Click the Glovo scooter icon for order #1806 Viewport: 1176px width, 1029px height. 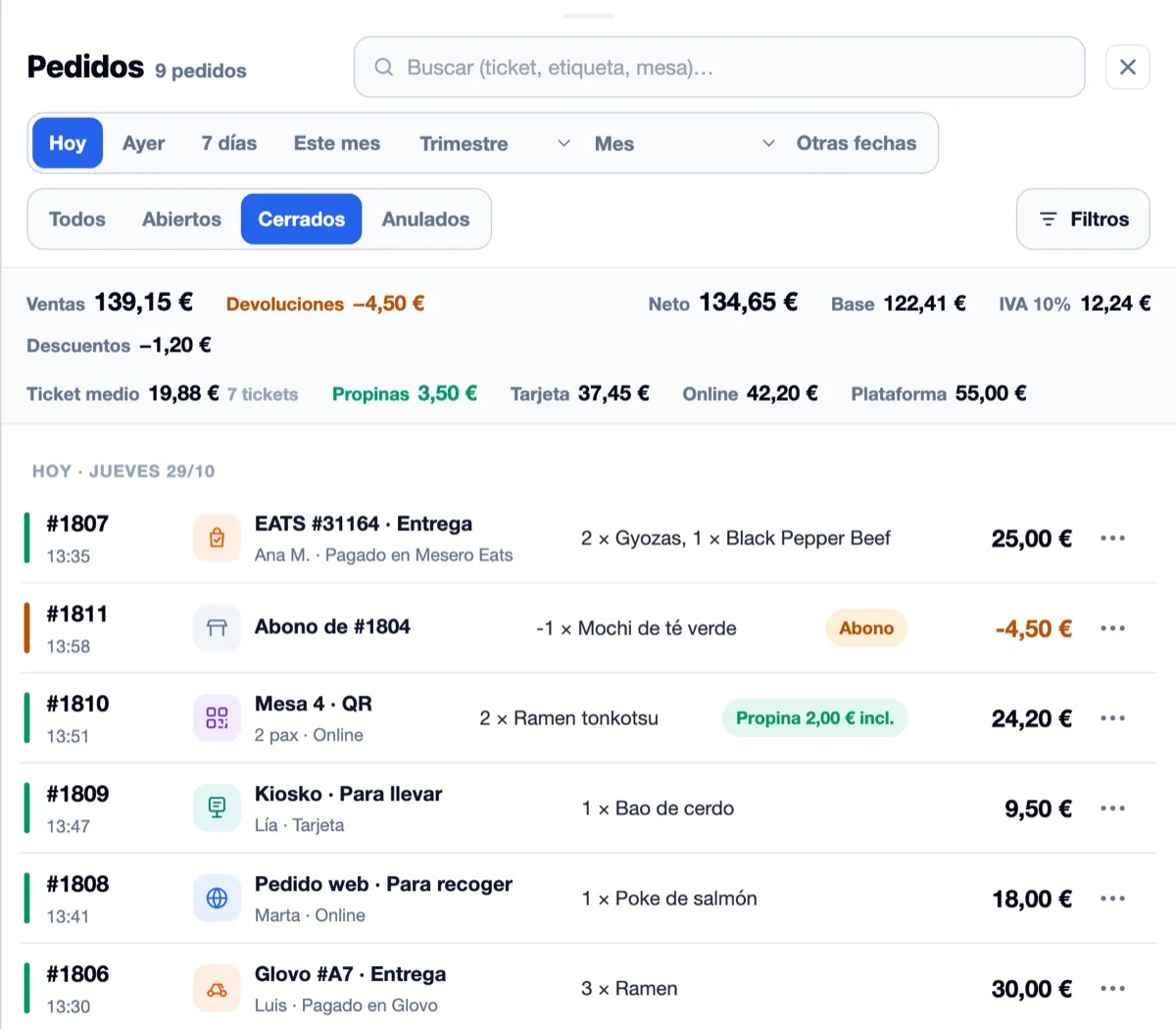[x=217, y=989]
